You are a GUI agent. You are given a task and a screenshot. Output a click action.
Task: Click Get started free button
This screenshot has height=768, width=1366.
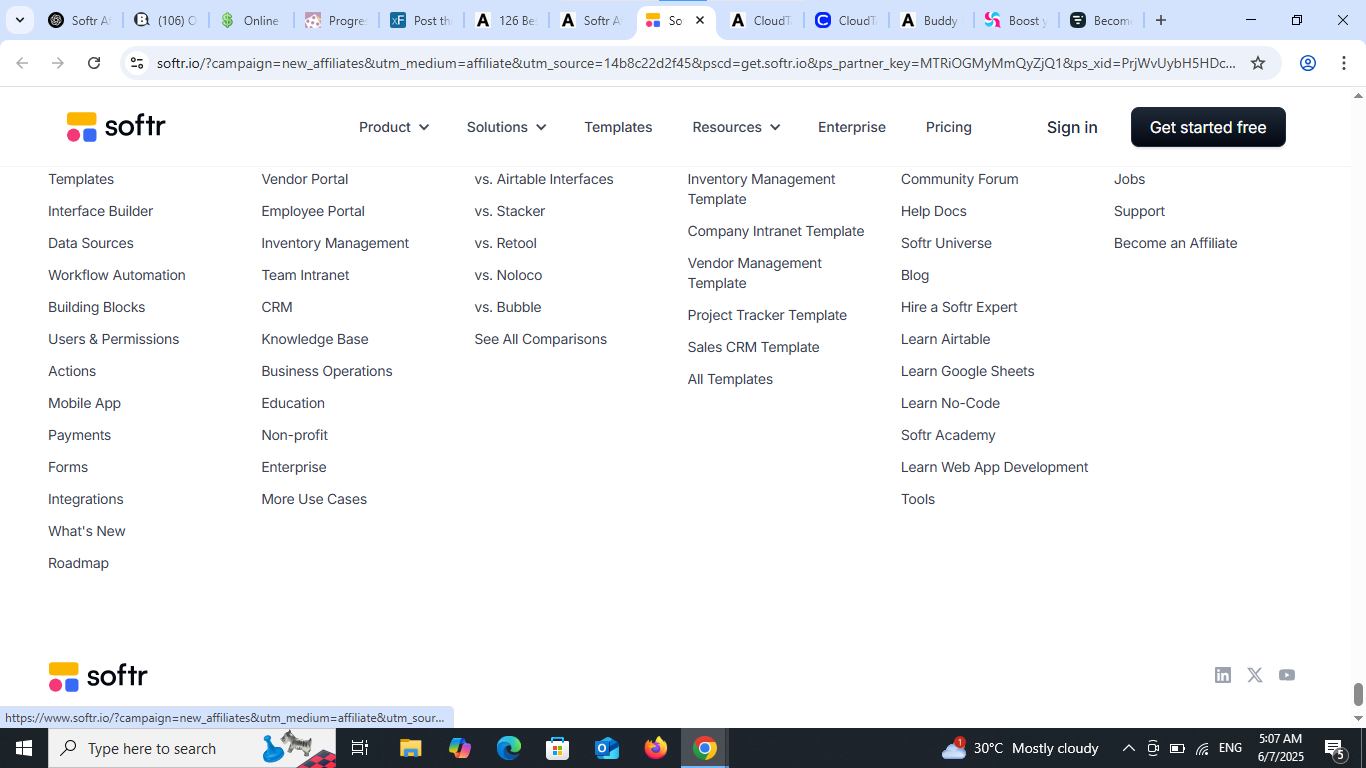[1208, 127]
